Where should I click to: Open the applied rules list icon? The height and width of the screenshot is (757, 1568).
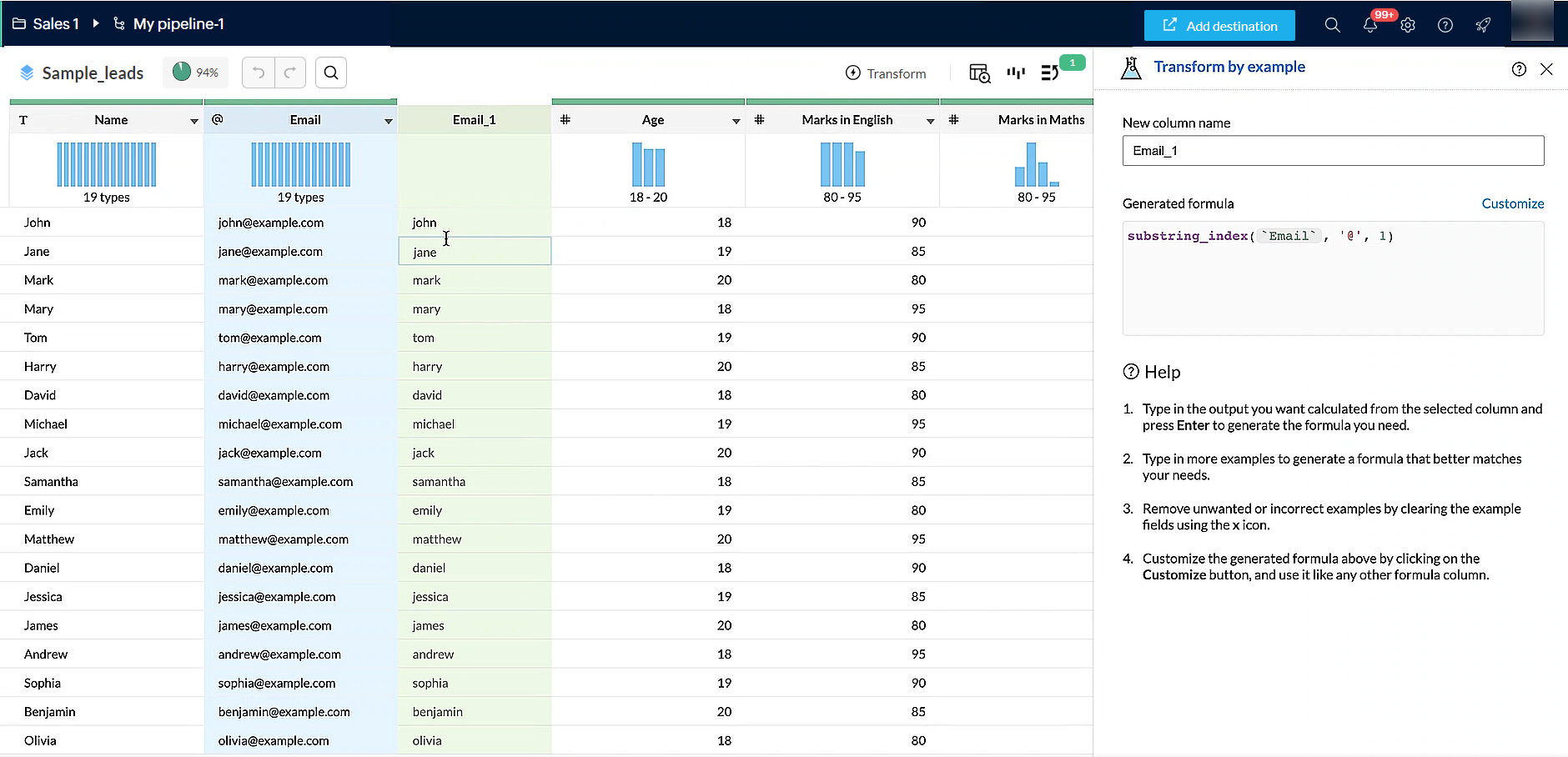point(1050,73)
